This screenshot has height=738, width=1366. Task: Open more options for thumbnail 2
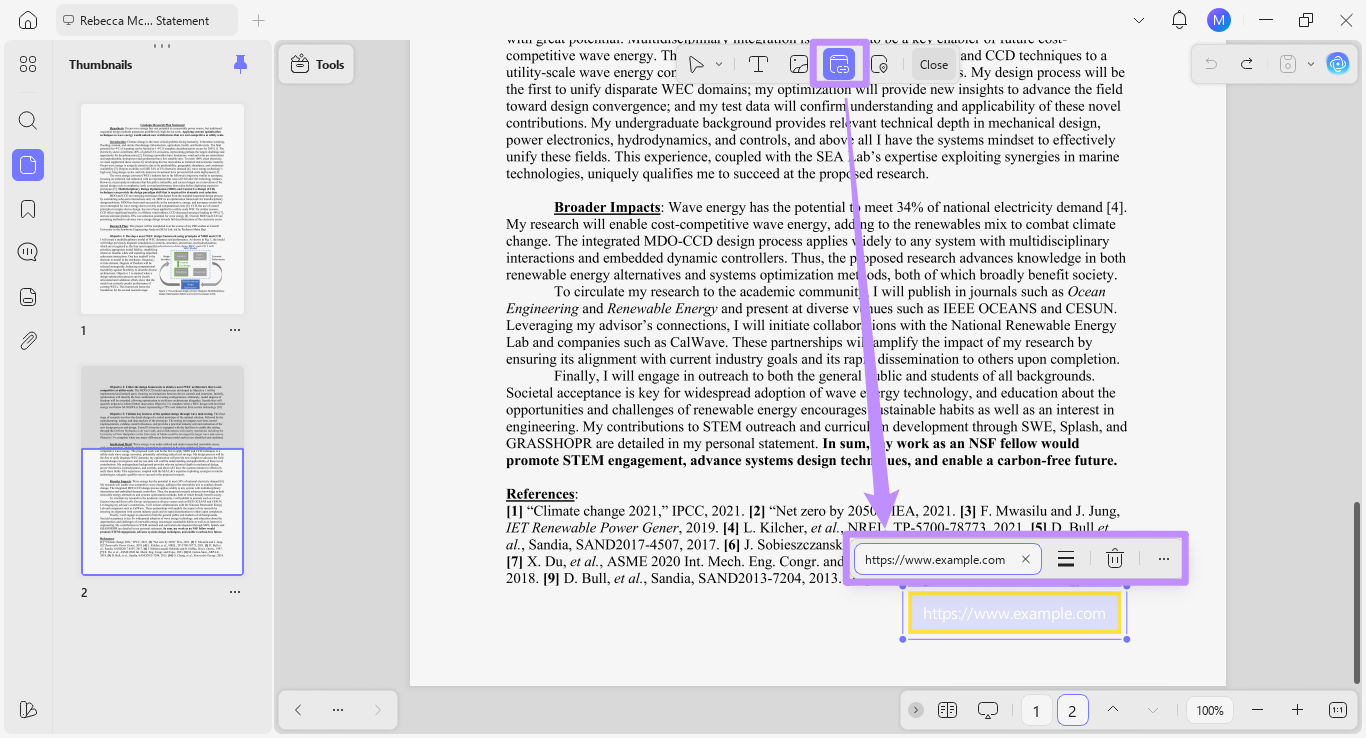click(x=235, y=592)
